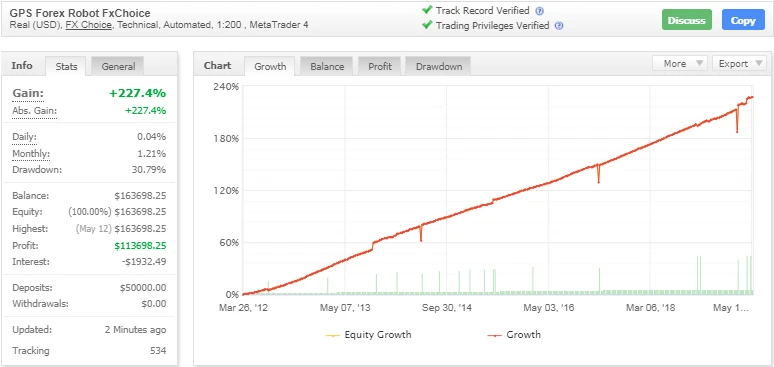Screen dimensions: 774x367
Task: Click the 534 tracking count
Action: (x=158, y=351)
